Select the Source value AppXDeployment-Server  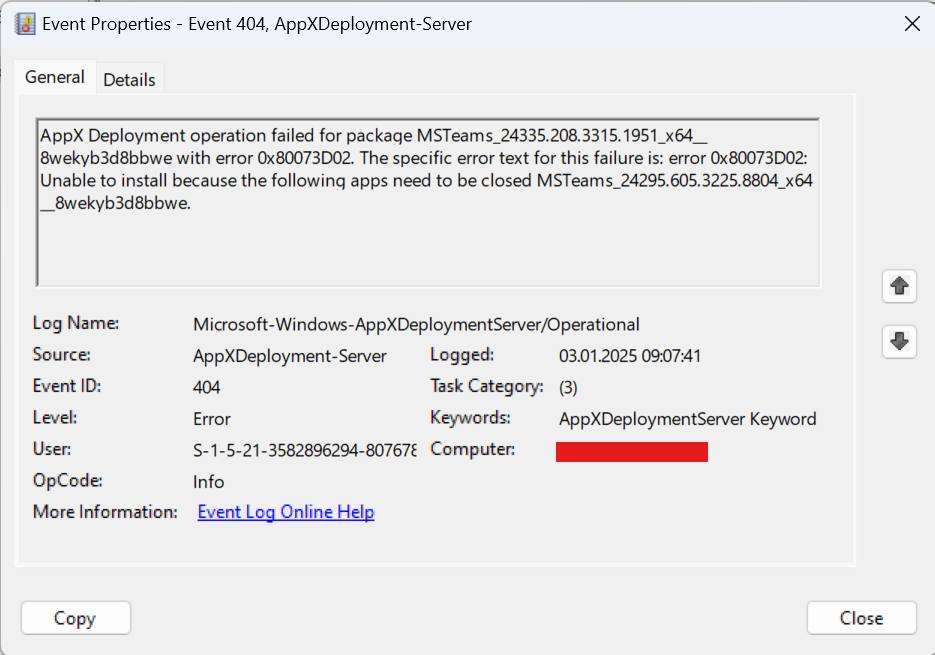click(x=290, y=356)
